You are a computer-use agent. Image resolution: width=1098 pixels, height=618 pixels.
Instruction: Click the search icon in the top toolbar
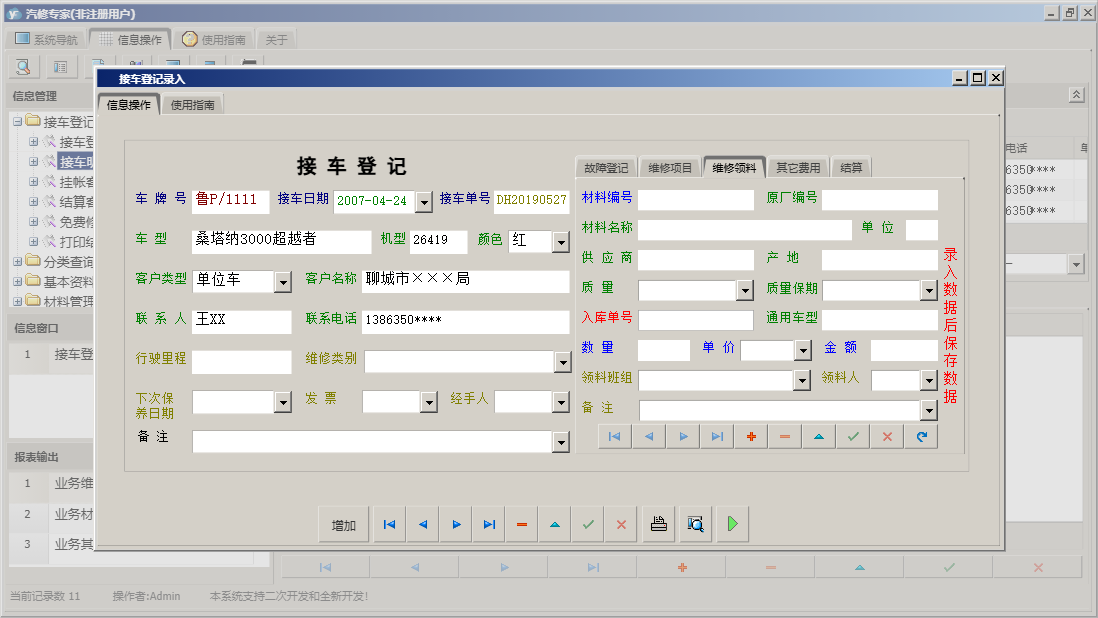tap(22, 66)
